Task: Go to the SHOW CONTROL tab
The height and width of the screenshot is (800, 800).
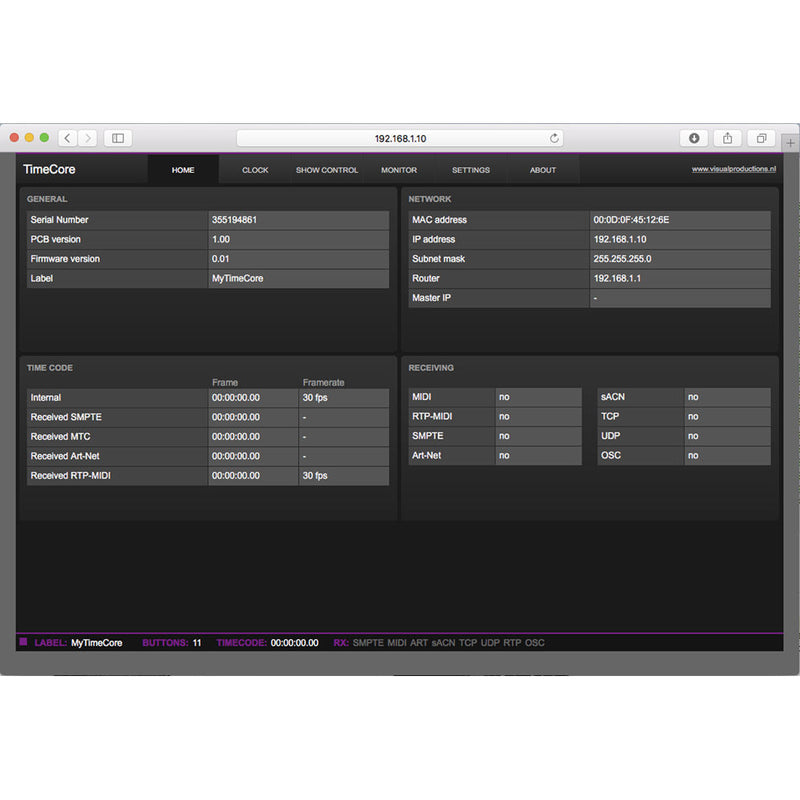Action: [x=327, y=170]
